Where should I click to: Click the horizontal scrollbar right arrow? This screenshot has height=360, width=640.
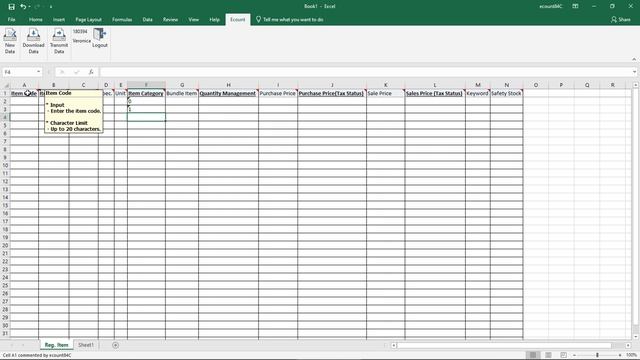click(628, 345)
